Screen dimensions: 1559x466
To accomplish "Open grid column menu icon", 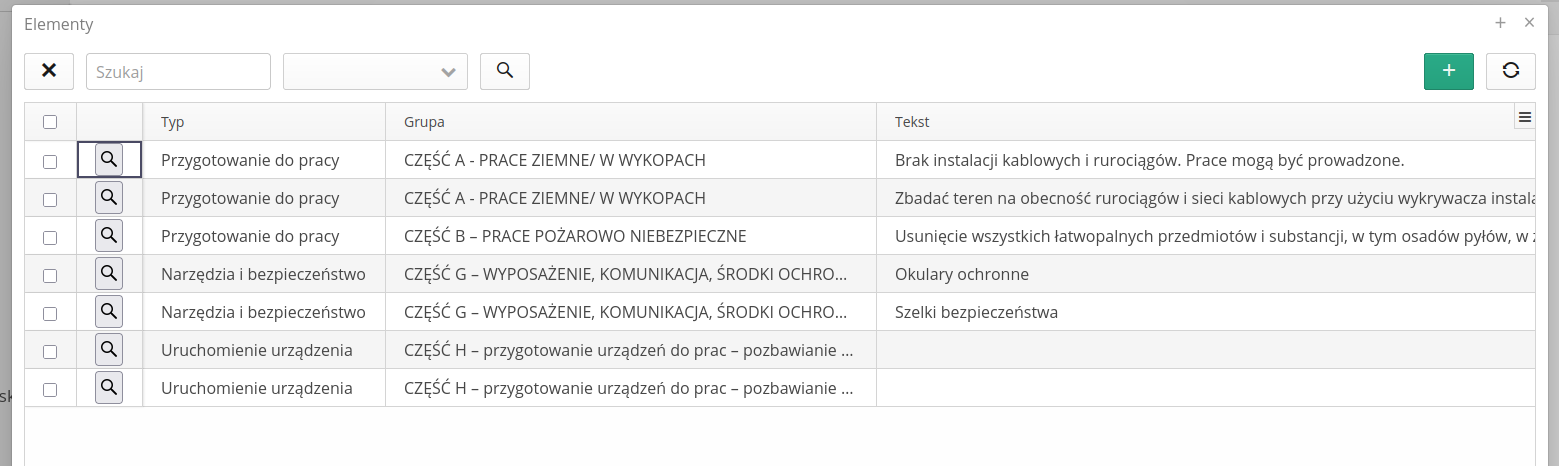I will tap(1525, 117).
